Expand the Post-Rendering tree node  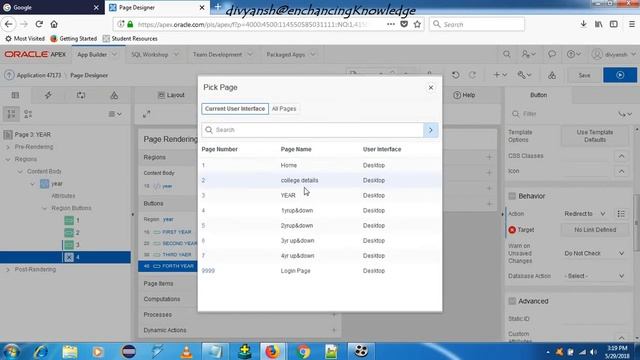tap(8, 269)
